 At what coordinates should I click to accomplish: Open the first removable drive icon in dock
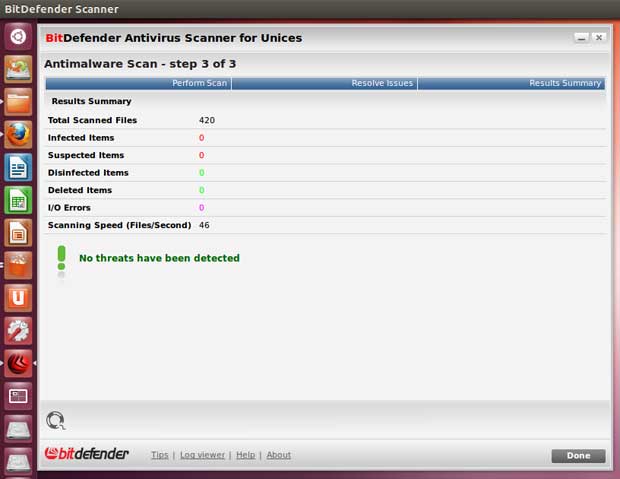pyautogui.click(x=18, y=429)
